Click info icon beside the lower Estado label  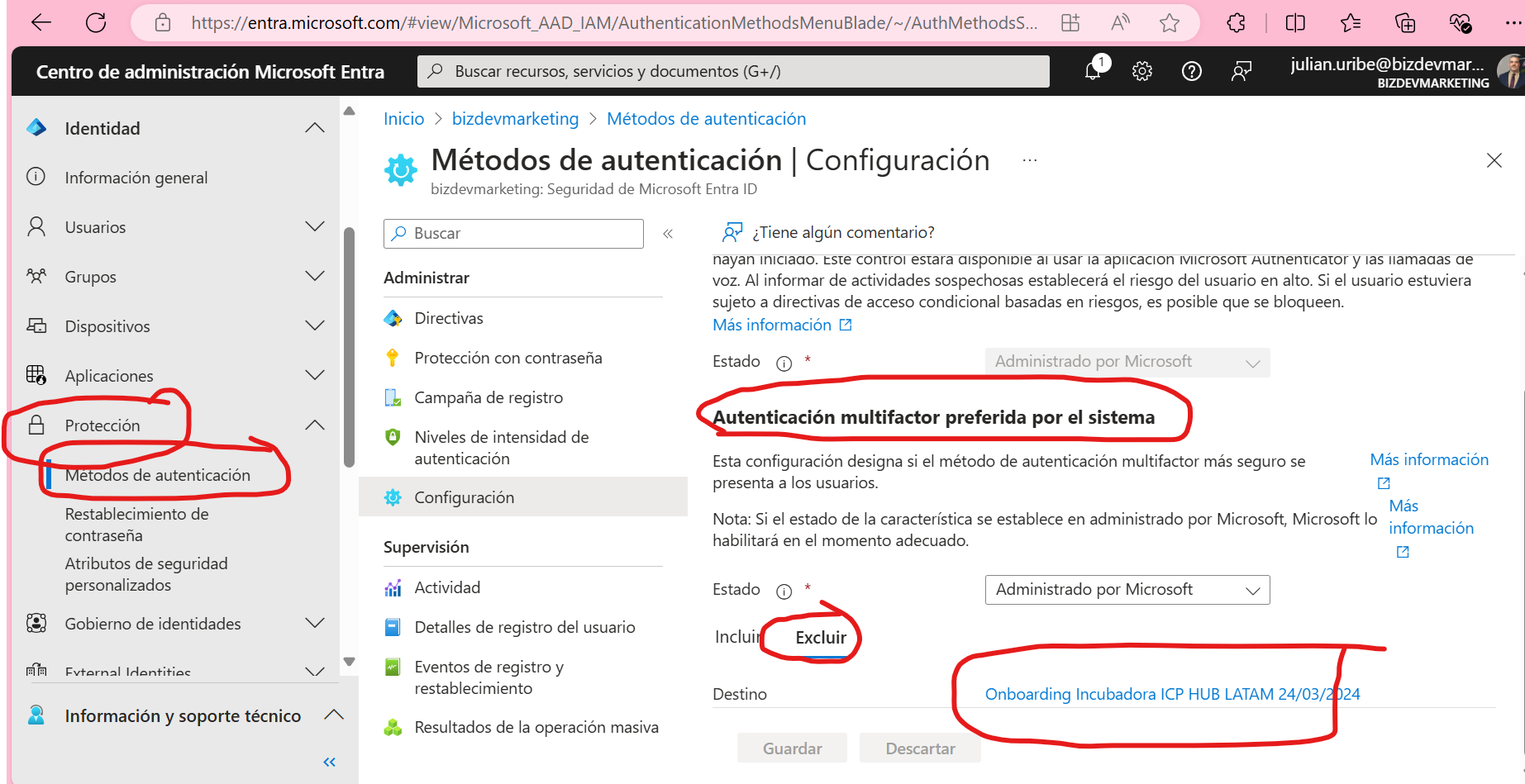tap(784, 592)
